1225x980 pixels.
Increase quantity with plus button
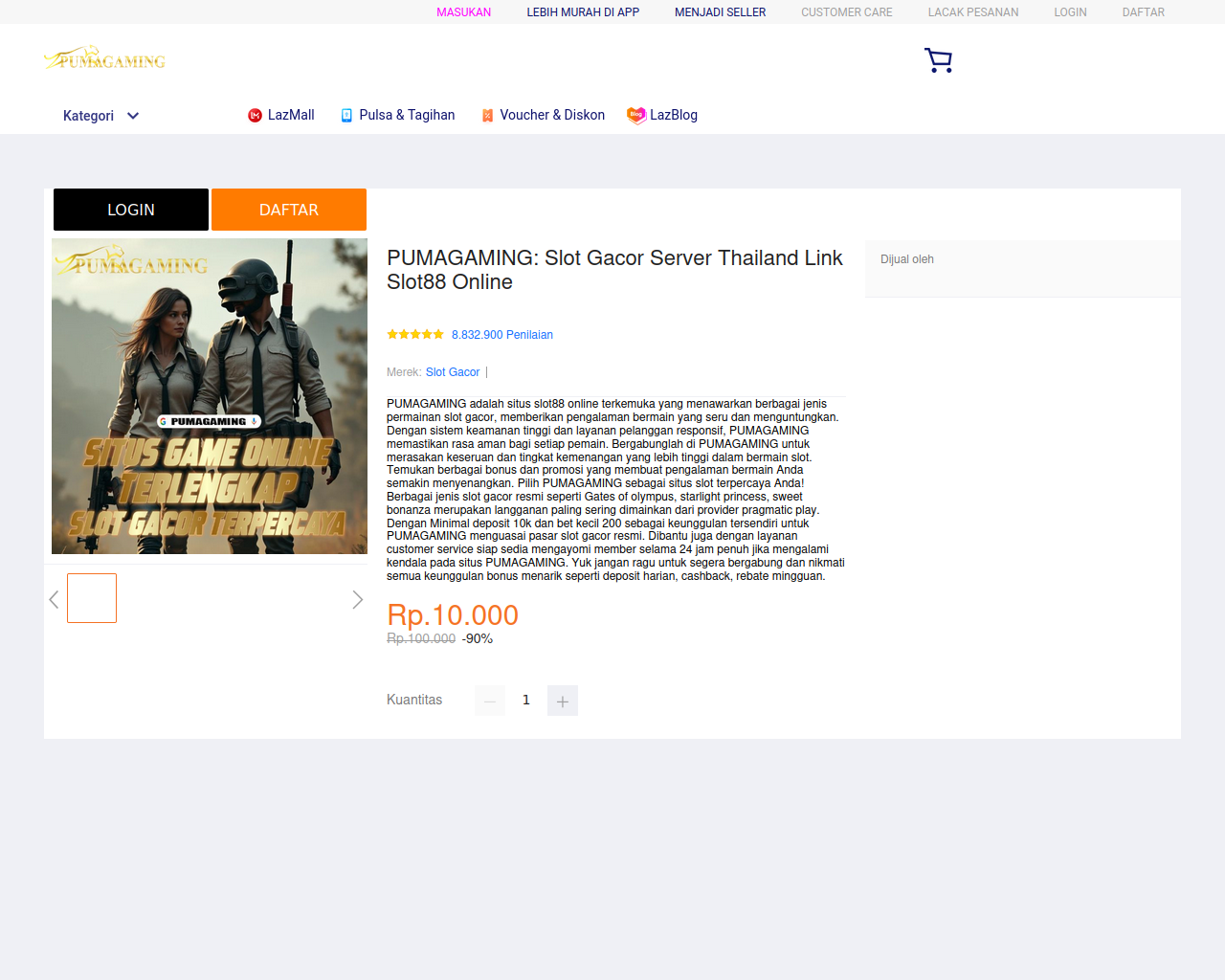pos(563,701)
